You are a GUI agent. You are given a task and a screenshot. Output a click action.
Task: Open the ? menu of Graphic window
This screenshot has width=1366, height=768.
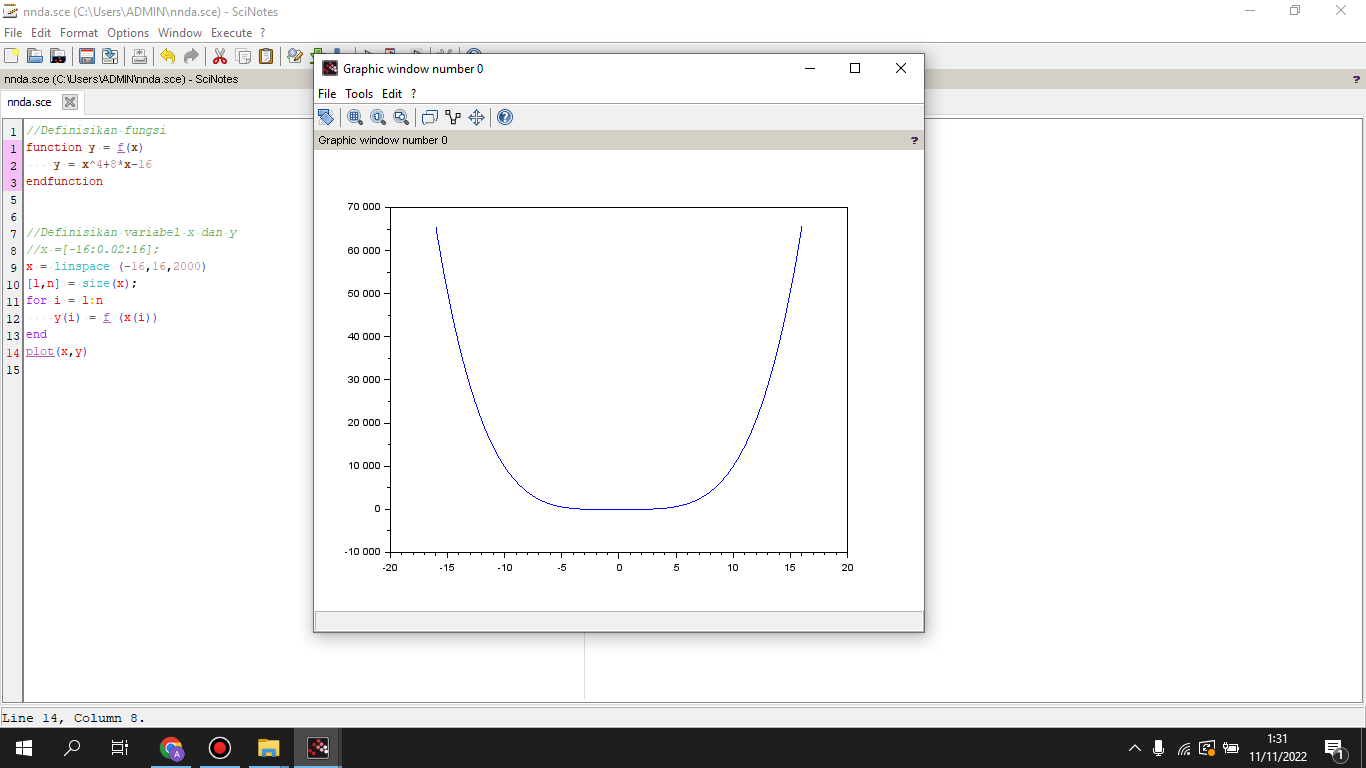pyautogui.click(x=414, y=94)
